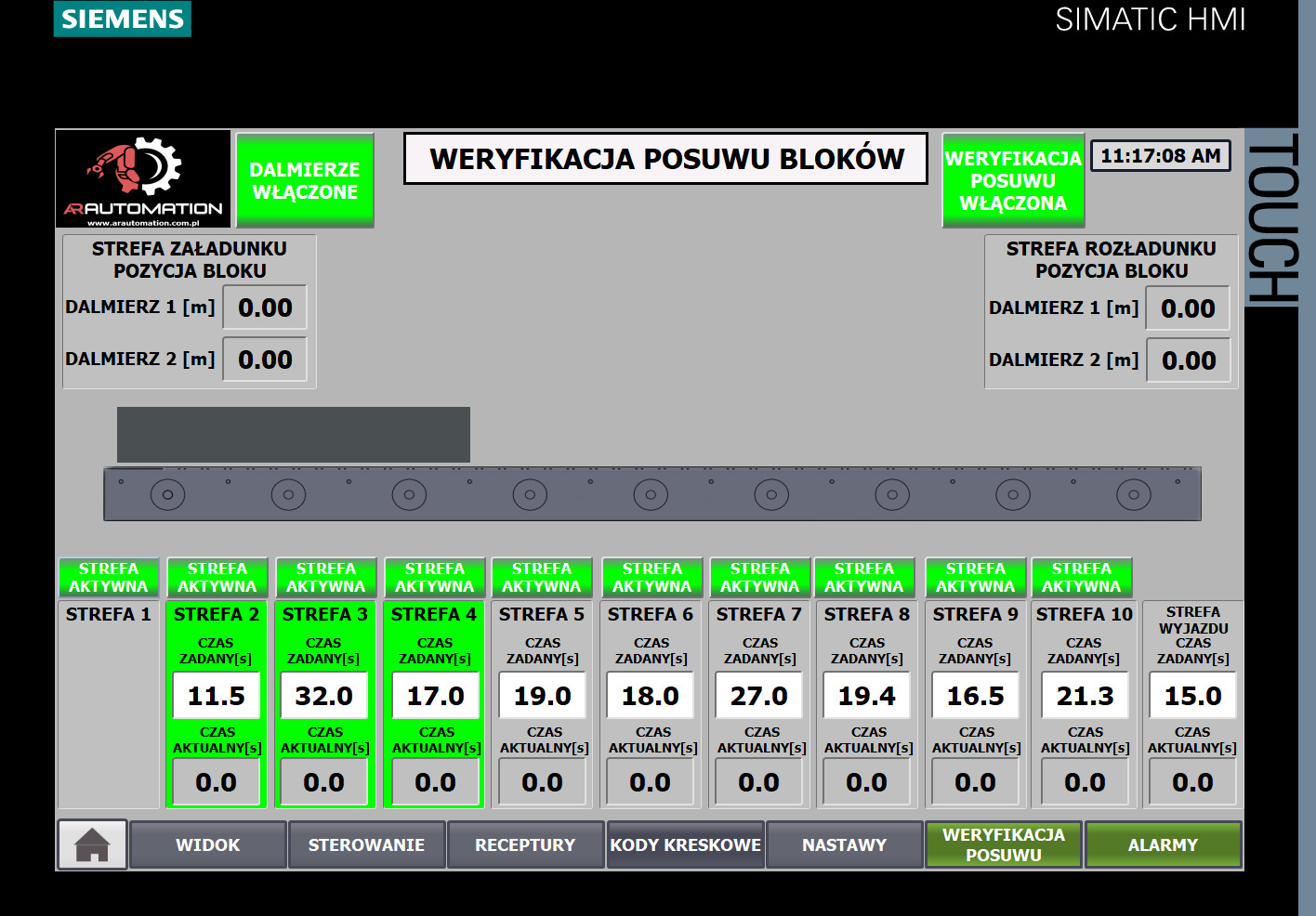Open the KODY KRESKOWE page

pyautogui.click(x=685, y=844)
